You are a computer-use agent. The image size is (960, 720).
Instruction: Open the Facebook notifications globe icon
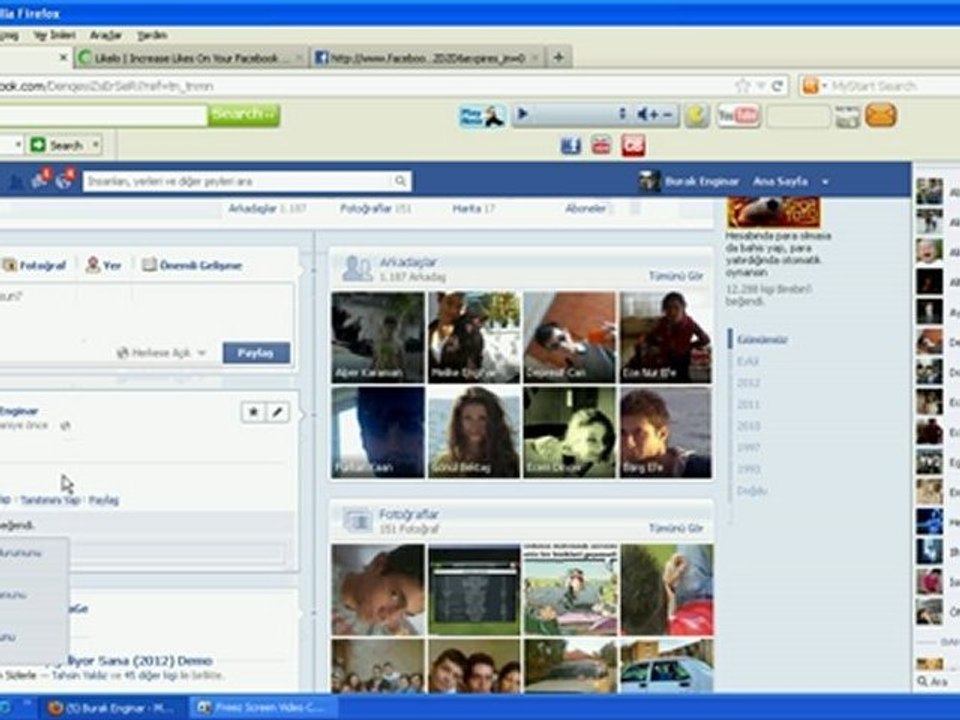[x=64, y=179]
